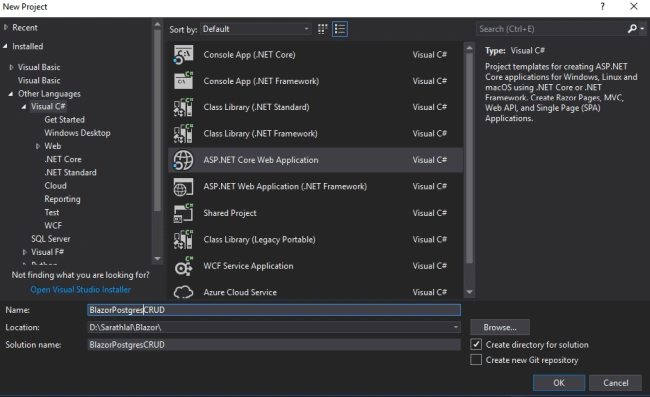Open the Sort by Default dropdown
Image resolution: width=650 pixels, height=397 pixels.
click(x=256, y=29)
